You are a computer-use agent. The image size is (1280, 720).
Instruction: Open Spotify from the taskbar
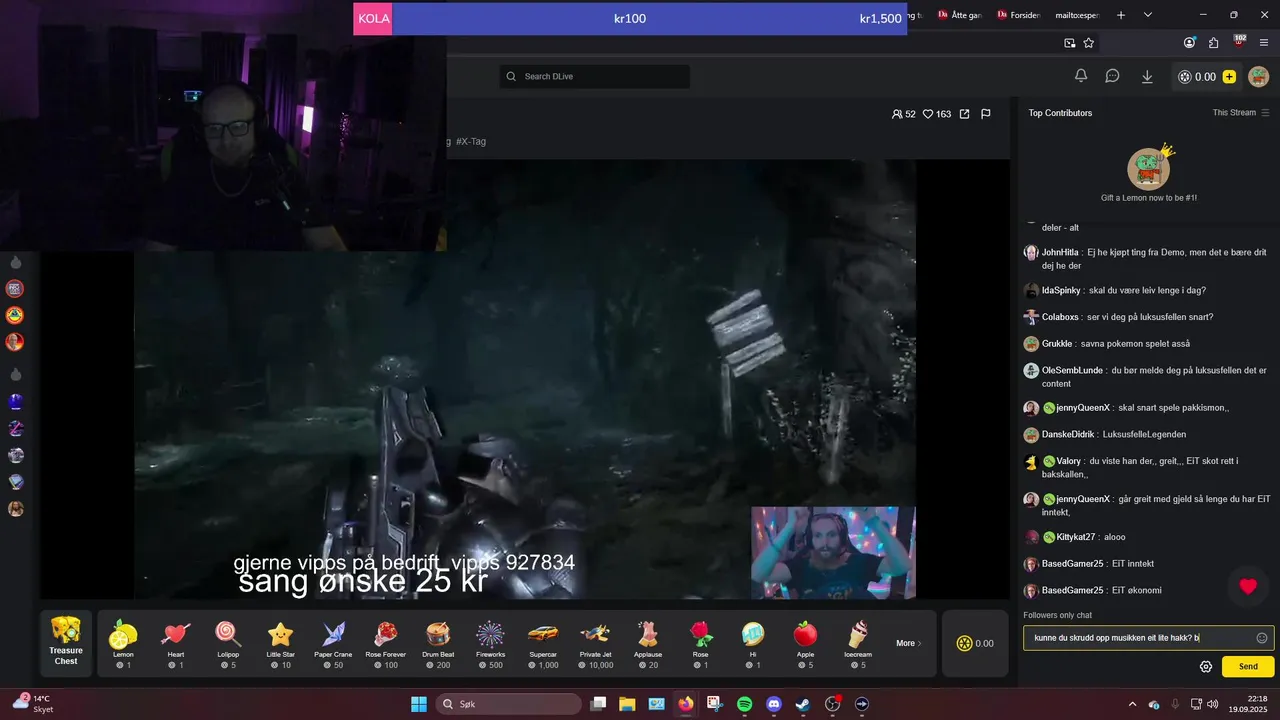[745, 704]
